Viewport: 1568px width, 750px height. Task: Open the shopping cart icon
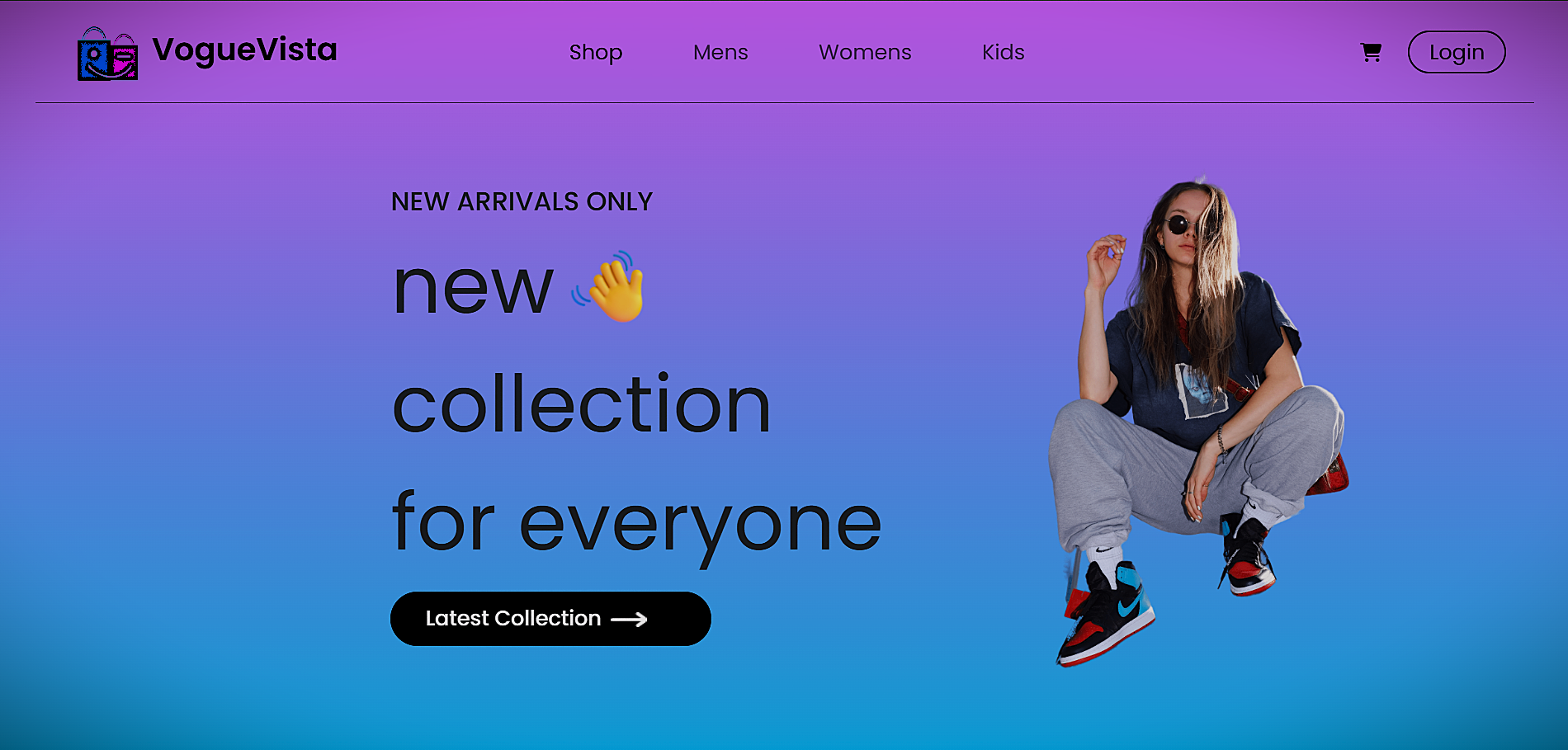click(x=1371, y=52)
